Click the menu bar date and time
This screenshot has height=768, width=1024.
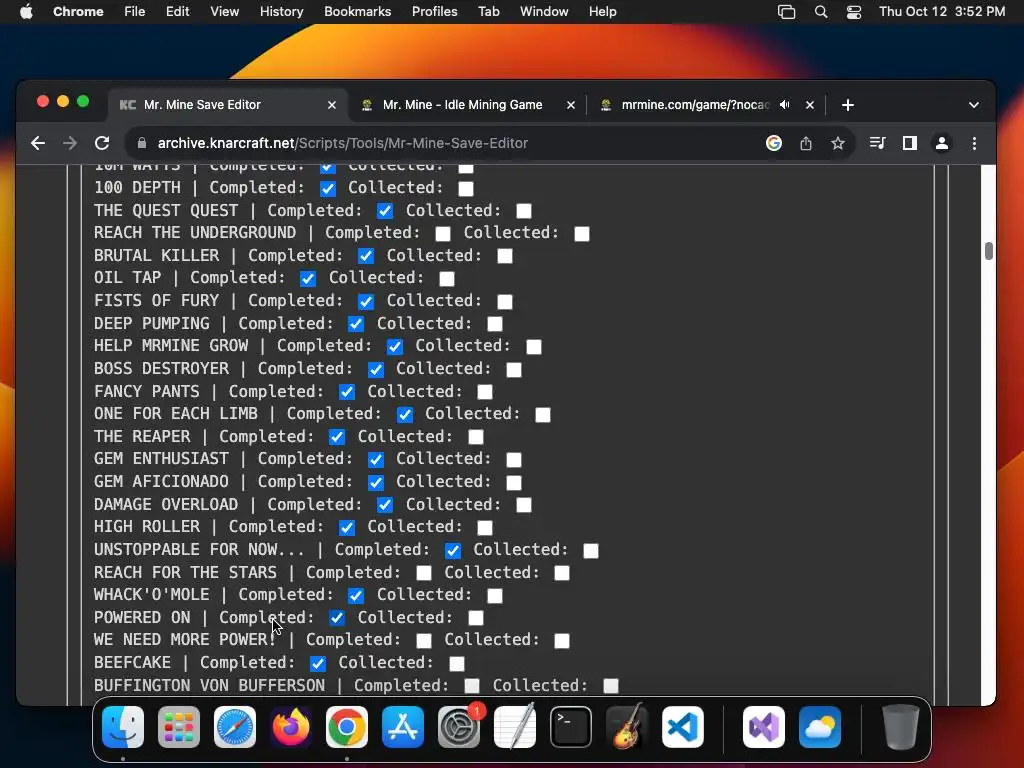[942, 12]
